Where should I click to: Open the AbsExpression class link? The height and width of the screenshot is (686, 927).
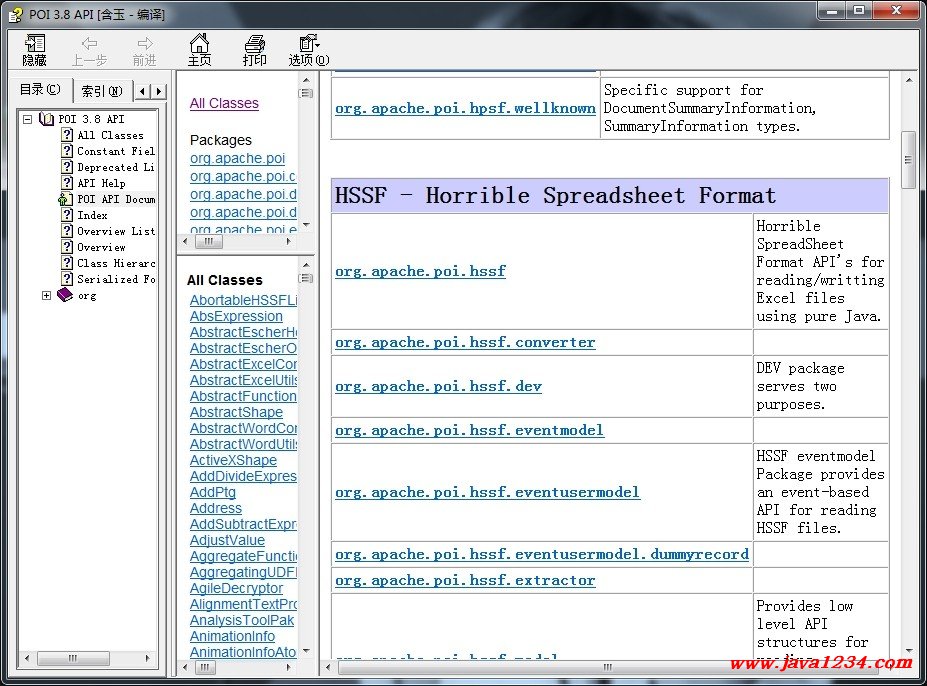tap(236, 316)
